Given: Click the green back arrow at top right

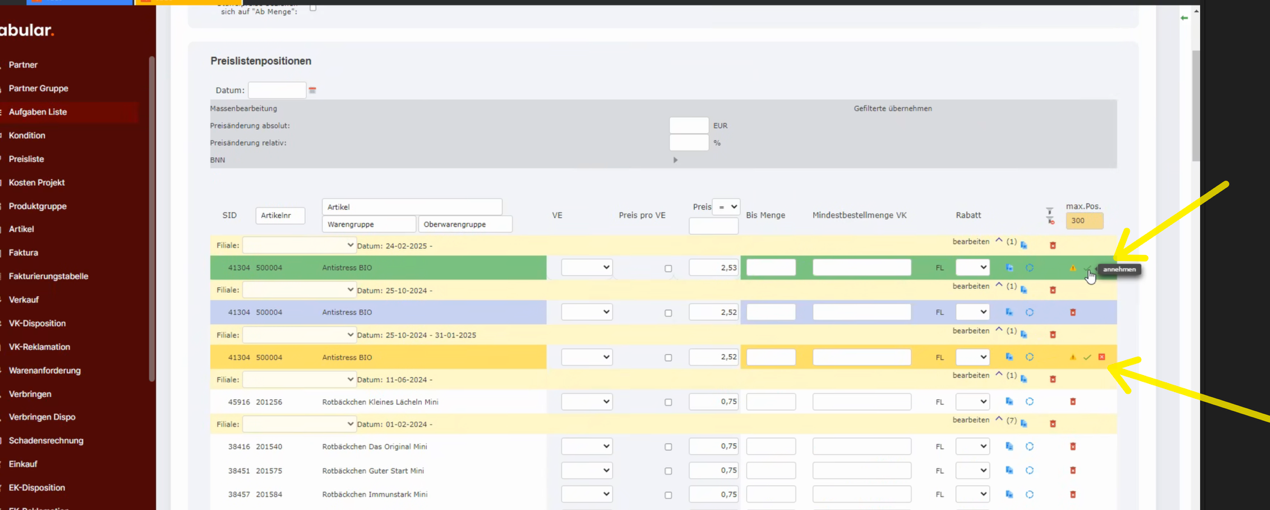Looking at the screenshot, I should (1184, 18).
